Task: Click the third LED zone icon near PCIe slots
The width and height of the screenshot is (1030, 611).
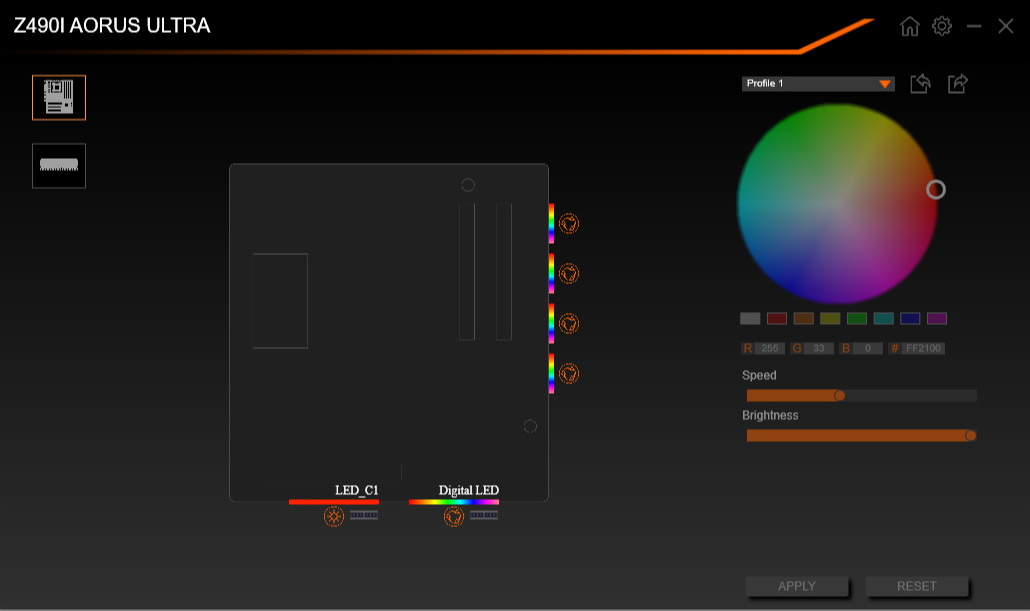Action: tap(568, 322)
